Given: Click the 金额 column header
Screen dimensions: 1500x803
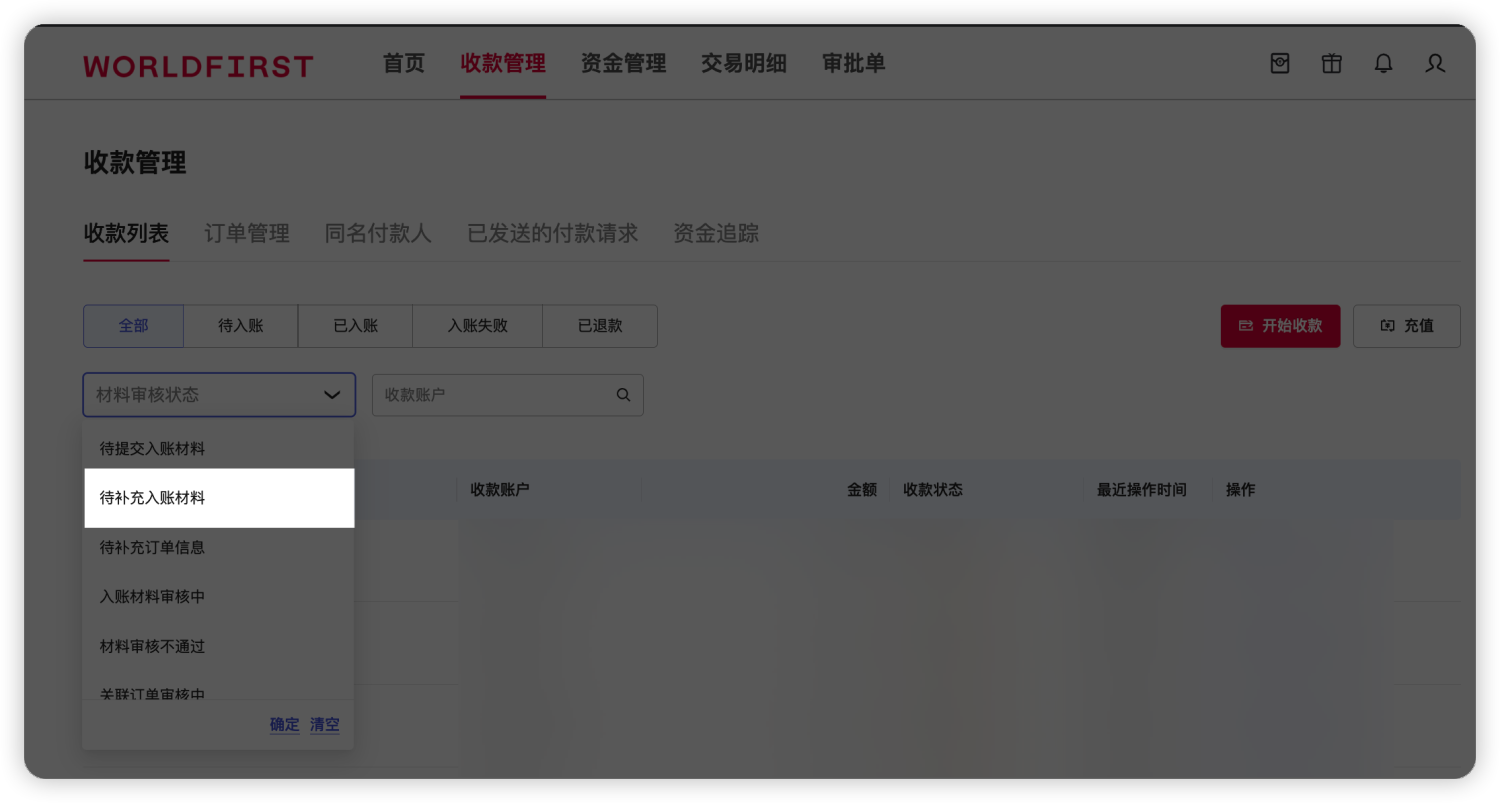Looking at the screenshot, I should [862, 490].
